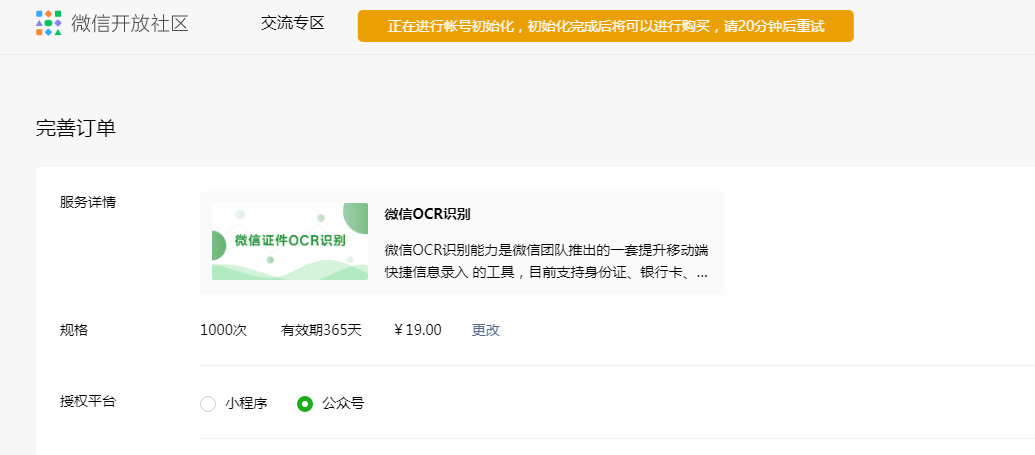Open the 微信开放社区 home title

tap(130, 24)
